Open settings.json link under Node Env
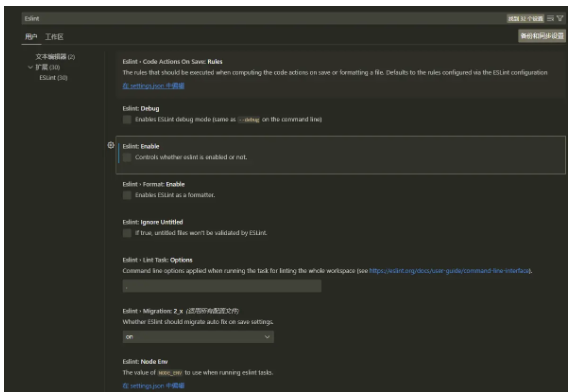Viewport: 577px width, 392px height. [x=153, y=386]
